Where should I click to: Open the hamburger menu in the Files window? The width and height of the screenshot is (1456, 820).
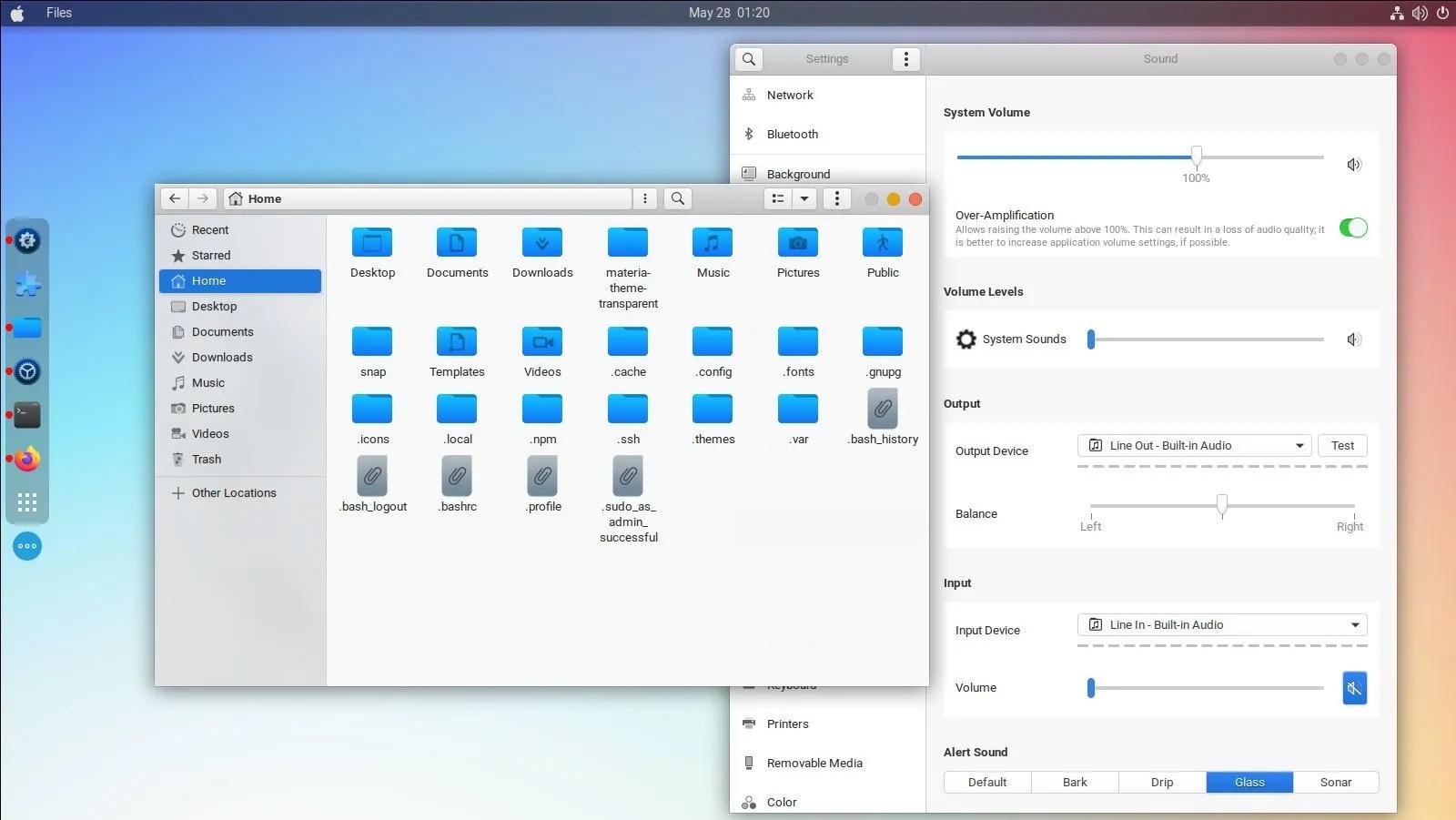(x=836, y=198)
